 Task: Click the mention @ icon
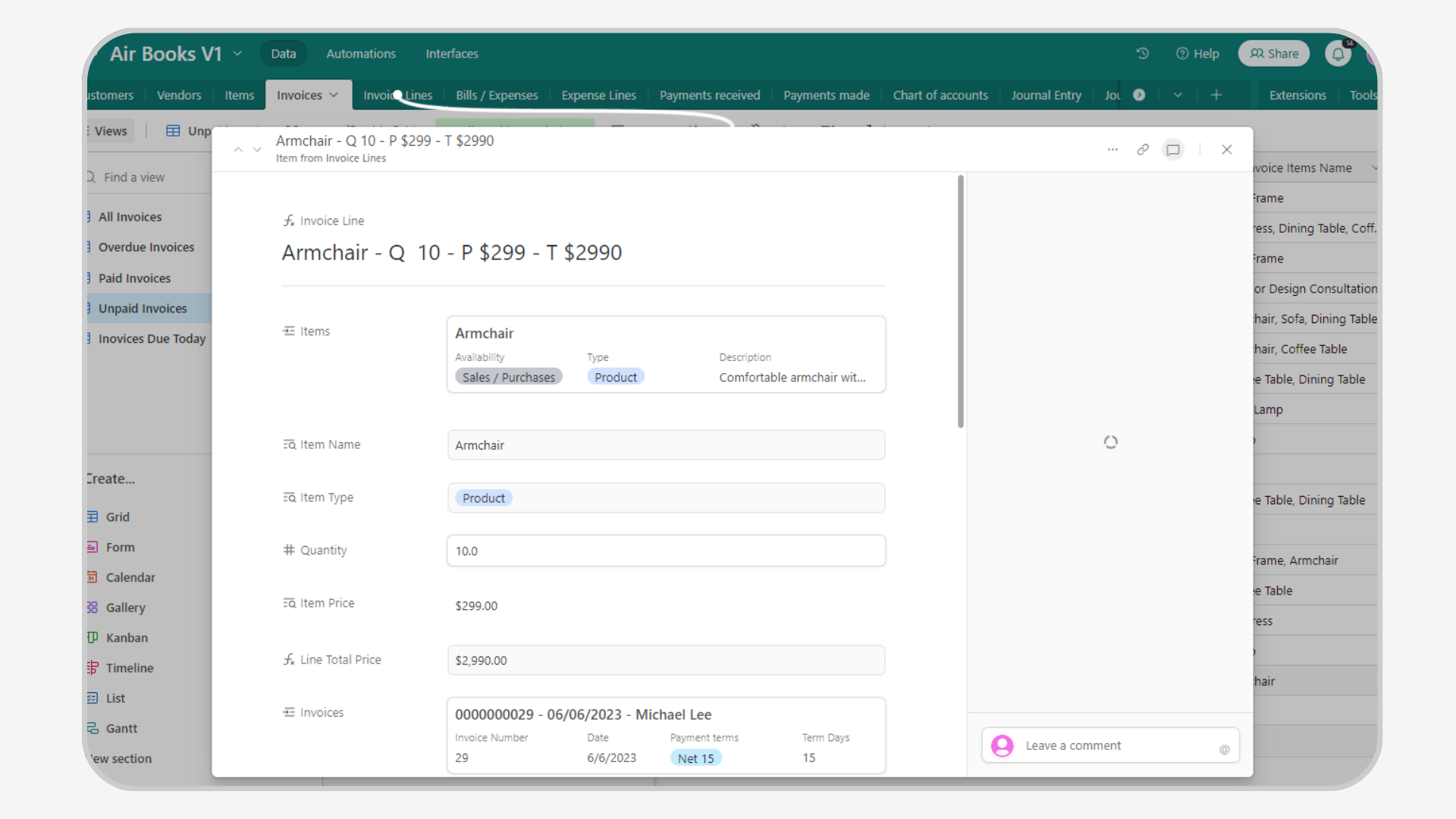[1224, 749]
